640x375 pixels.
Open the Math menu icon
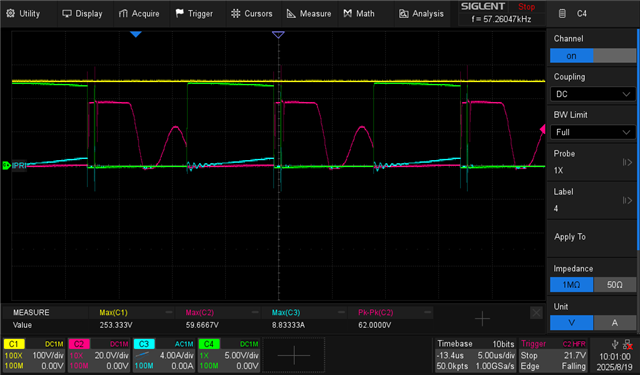pos(347,13)
